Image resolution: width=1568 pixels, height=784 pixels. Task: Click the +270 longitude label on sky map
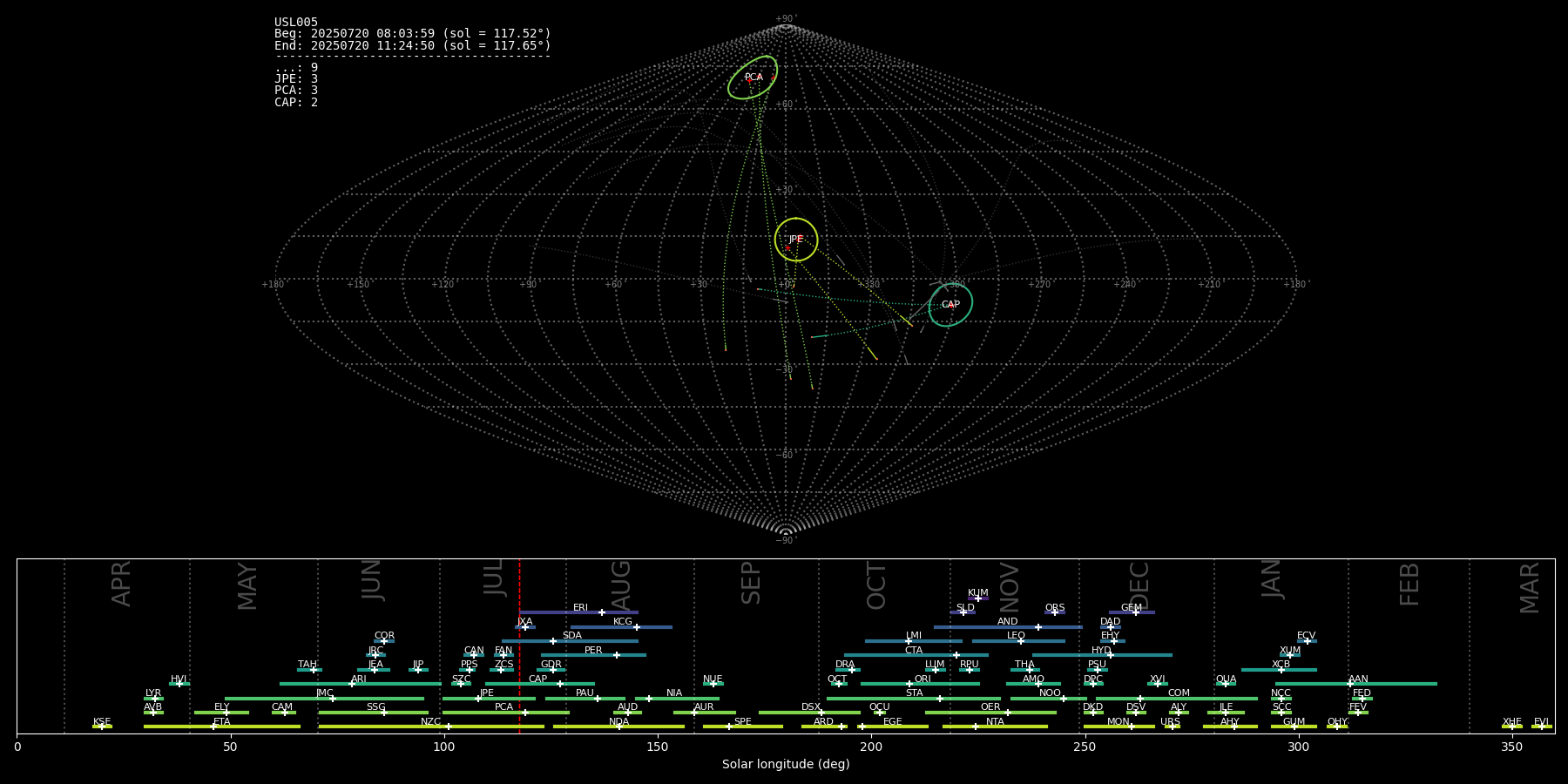click(1038, 284)
